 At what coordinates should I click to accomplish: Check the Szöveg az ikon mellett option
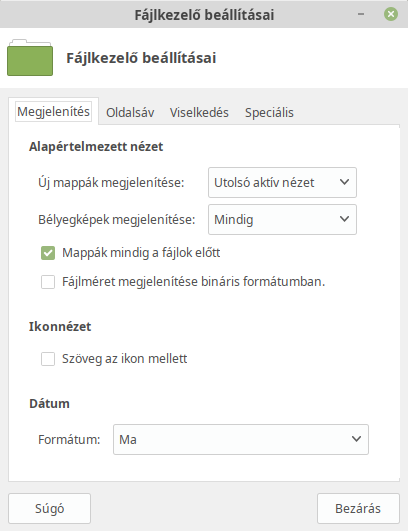click(48, 359)
